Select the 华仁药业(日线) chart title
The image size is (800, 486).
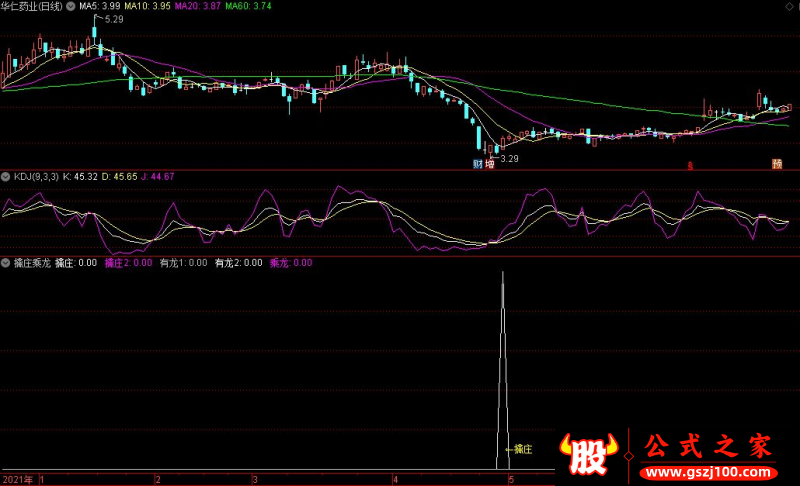pos(32,6)
